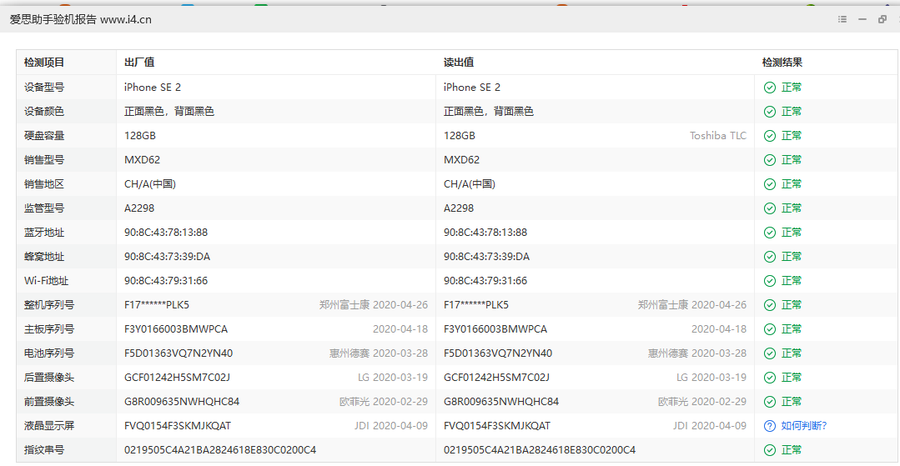Image resolution: width=900 pixels, height=466 pixels.
Task: Click the 检测项目 column header
Action: [x=45, y=62]
